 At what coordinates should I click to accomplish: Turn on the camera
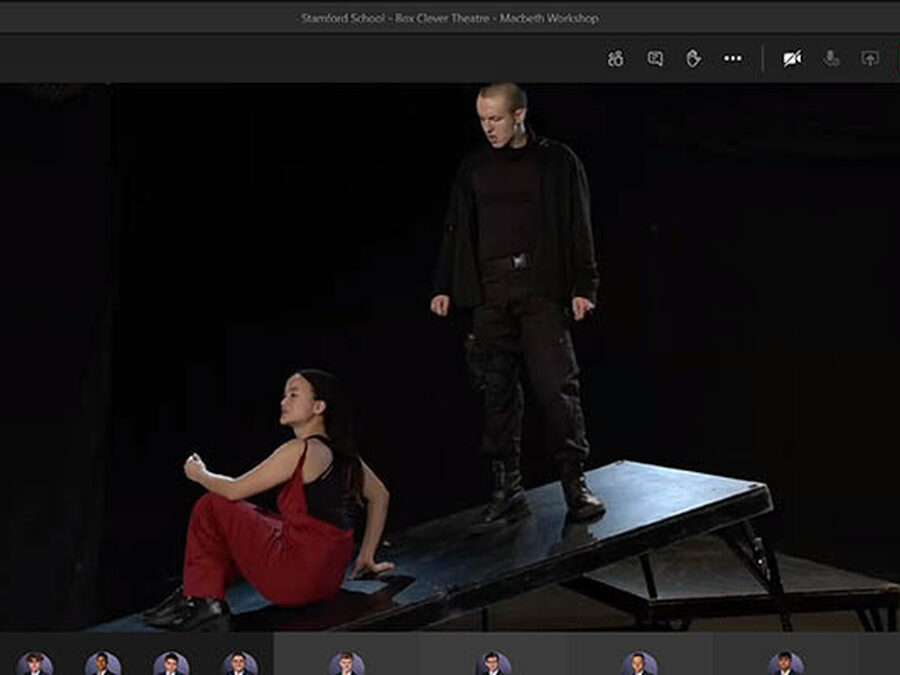tap(792, 59)
